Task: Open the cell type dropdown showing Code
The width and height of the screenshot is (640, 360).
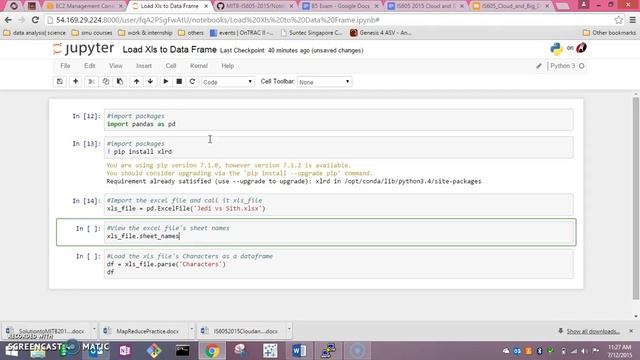Action: [x=228, y=82]
